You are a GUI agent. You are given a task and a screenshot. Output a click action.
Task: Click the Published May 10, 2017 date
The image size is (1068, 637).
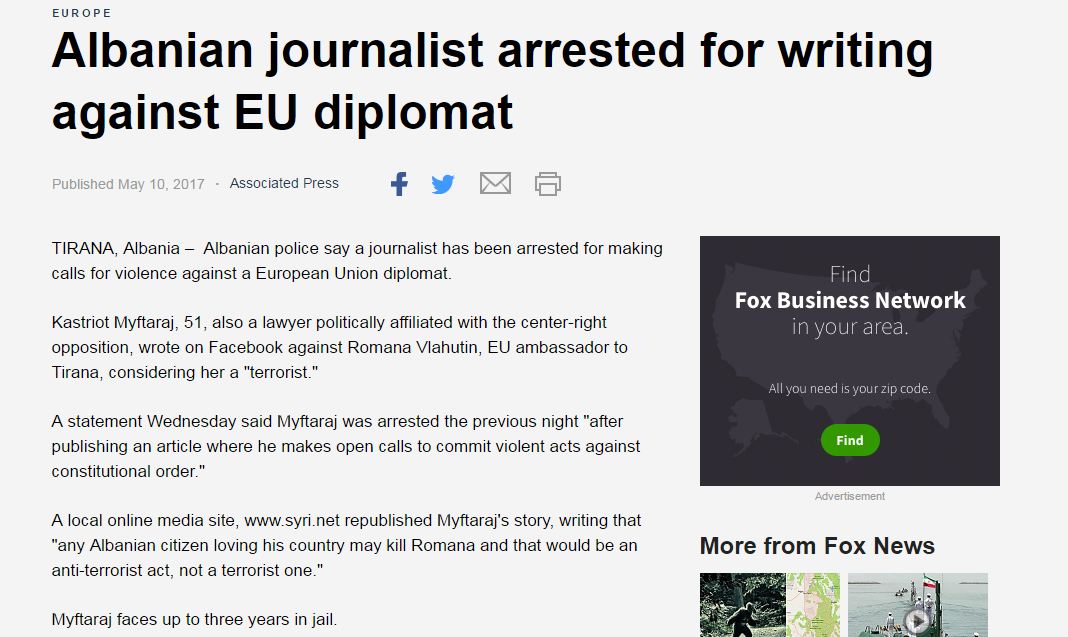pyautogui.click(x=128, y=184)
